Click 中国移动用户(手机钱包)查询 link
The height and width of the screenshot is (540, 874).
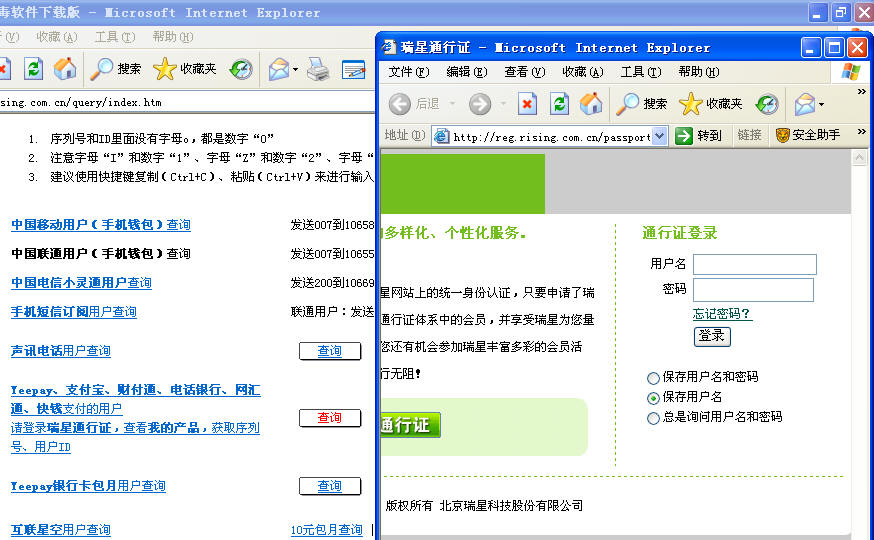(x=101, y=225)
